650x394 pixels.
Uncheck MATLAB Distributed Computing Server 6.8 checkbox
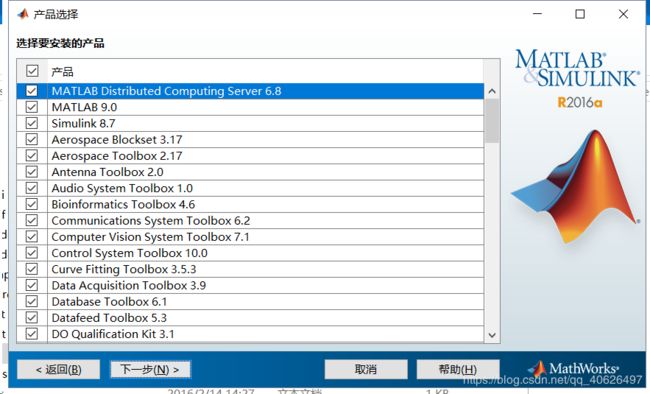(32, 91)
